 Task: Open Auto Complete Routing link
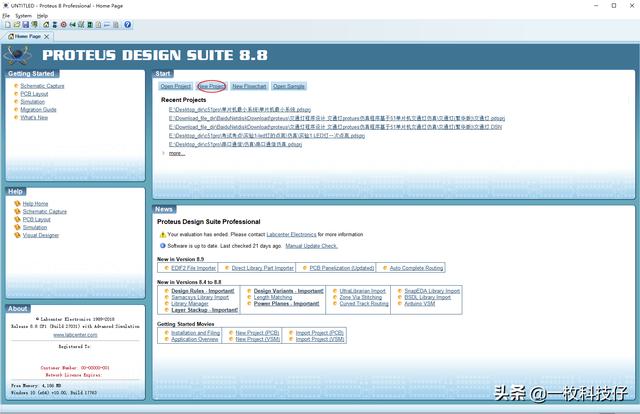tap(416, 268)
